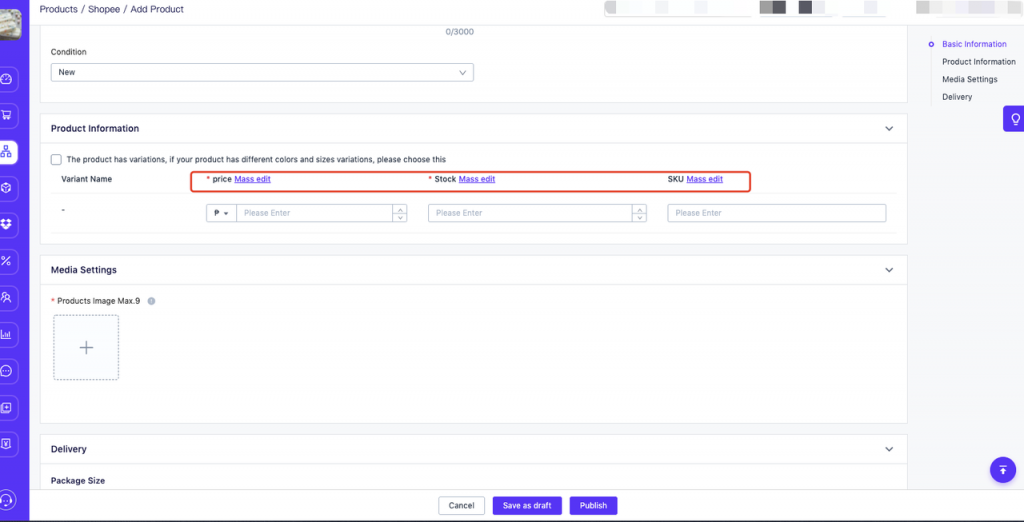Open the dashboard gauge icon in sidebar
1024x522 pixels.
[x=7, y=79]
